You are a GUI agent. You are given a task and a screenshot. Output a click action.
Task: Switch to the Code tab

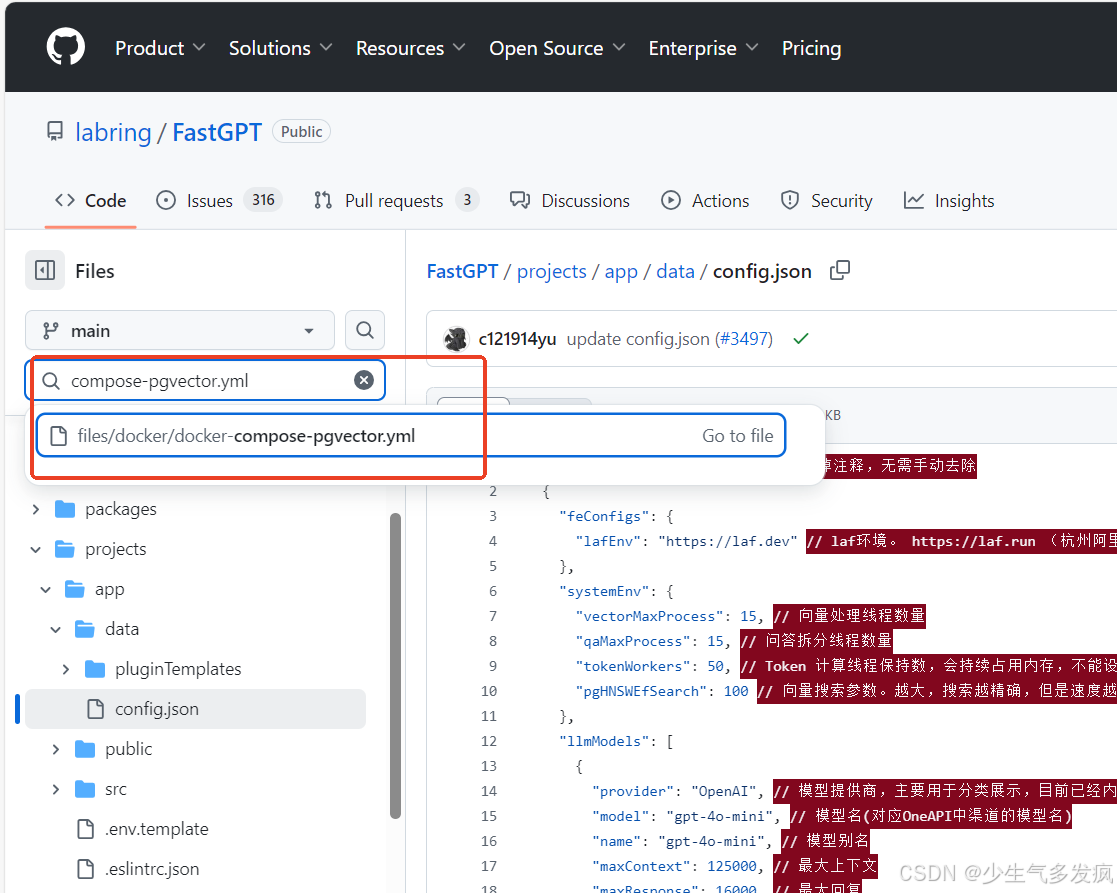(x=90, y=201)
